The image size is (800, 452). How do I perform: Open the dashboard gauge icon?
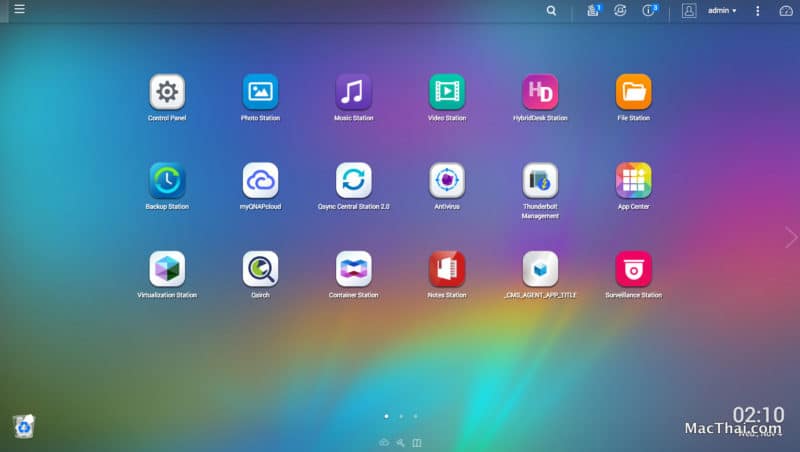pyautogui.click(x=786, y=10)
